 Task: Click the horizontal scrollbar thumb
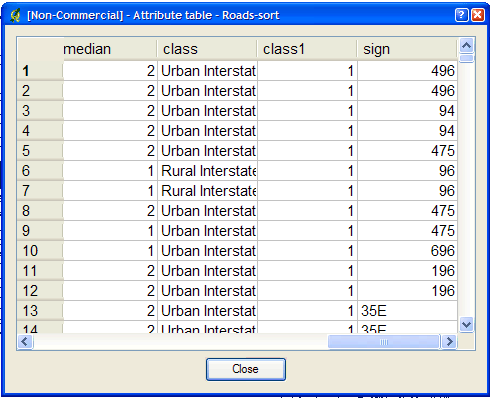384,342
